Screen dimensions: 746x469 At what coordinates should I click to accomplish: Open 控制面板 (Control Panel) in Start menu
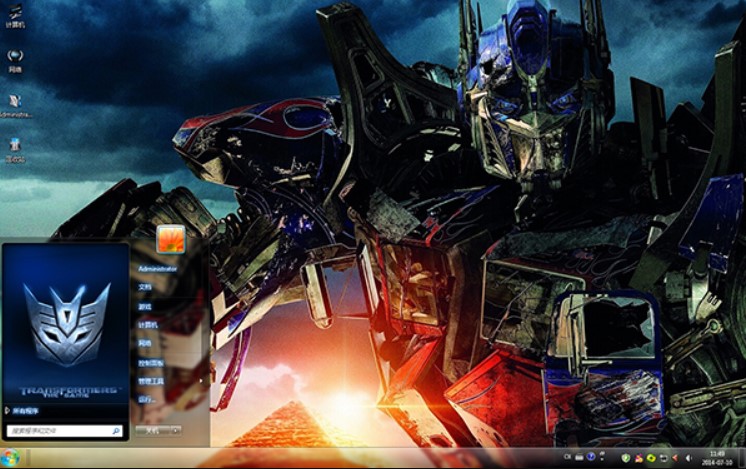coord(151,363)
